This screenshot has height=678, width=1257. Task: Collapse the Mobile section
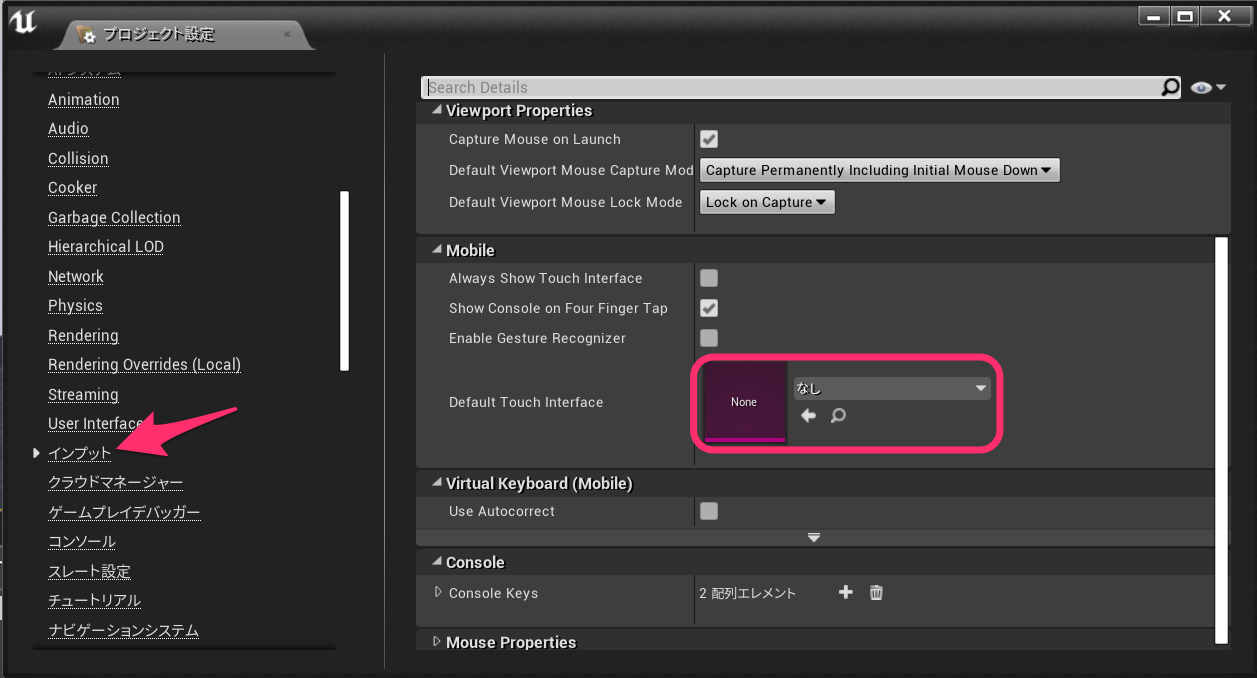(x=436, y=250)
